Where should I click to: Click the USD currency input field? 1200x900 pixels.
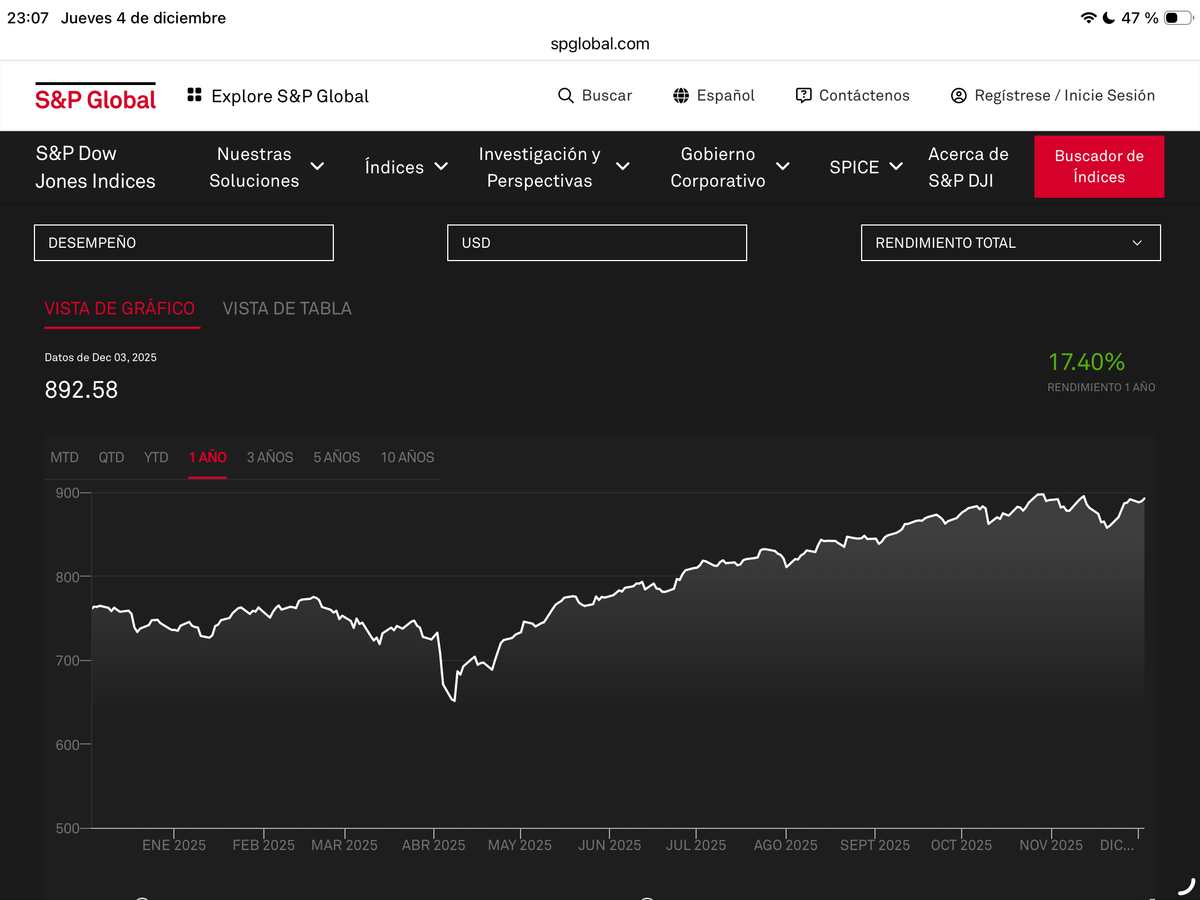[596, 242]
